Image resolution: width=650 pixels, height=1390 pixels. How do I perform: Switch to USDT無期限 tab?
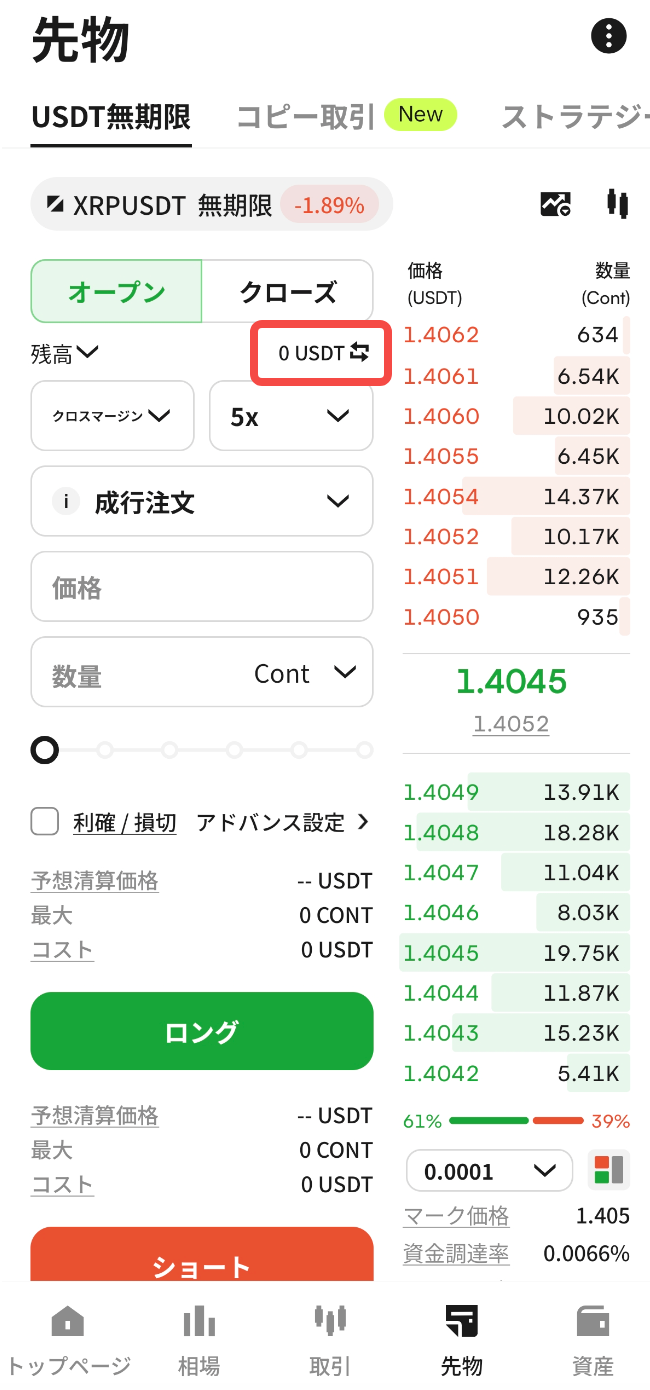pos(111,117)
